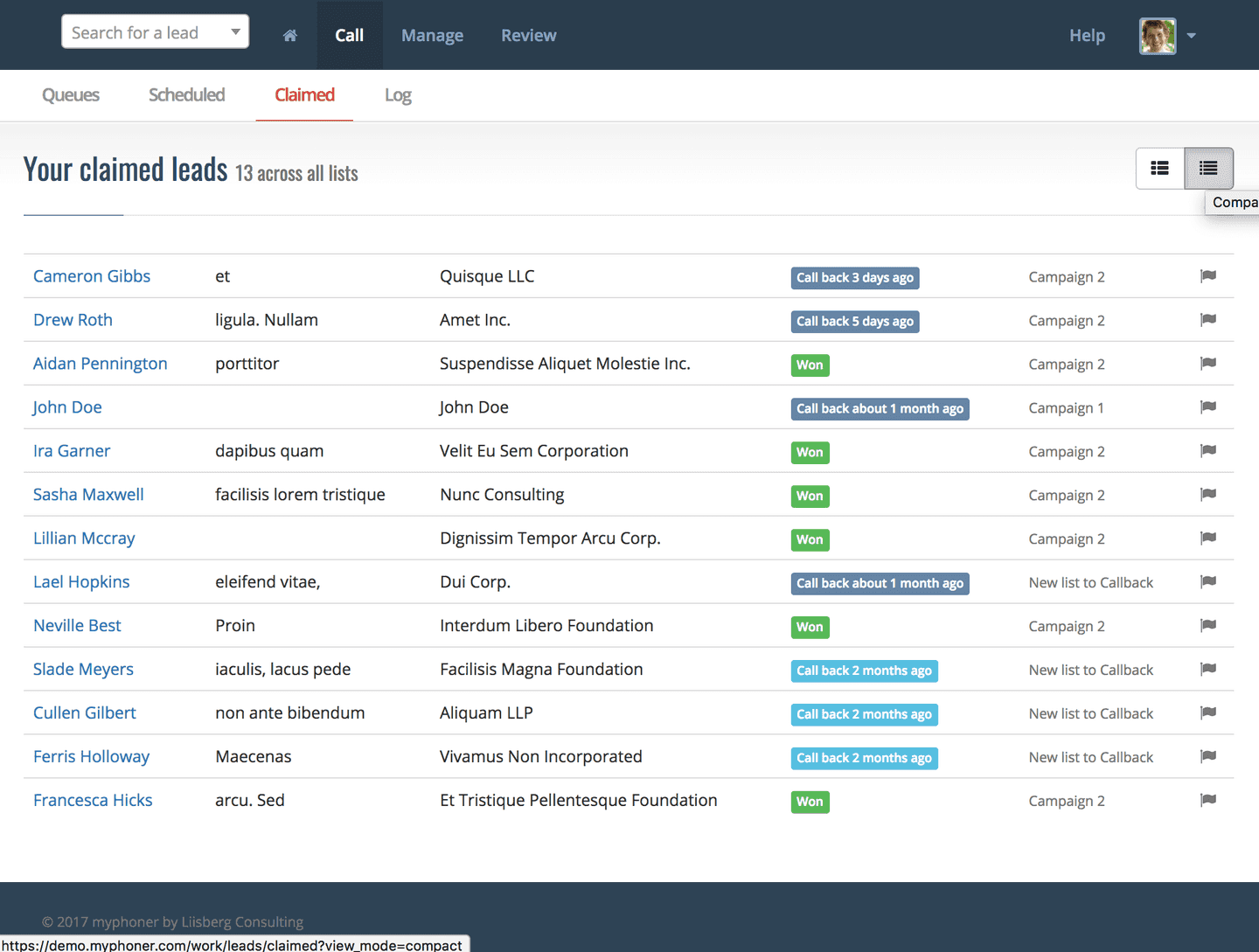This screenshot has width=1259, height=952.
Task: Flag the Slade Meyers lead
Action: [1208, 669]
